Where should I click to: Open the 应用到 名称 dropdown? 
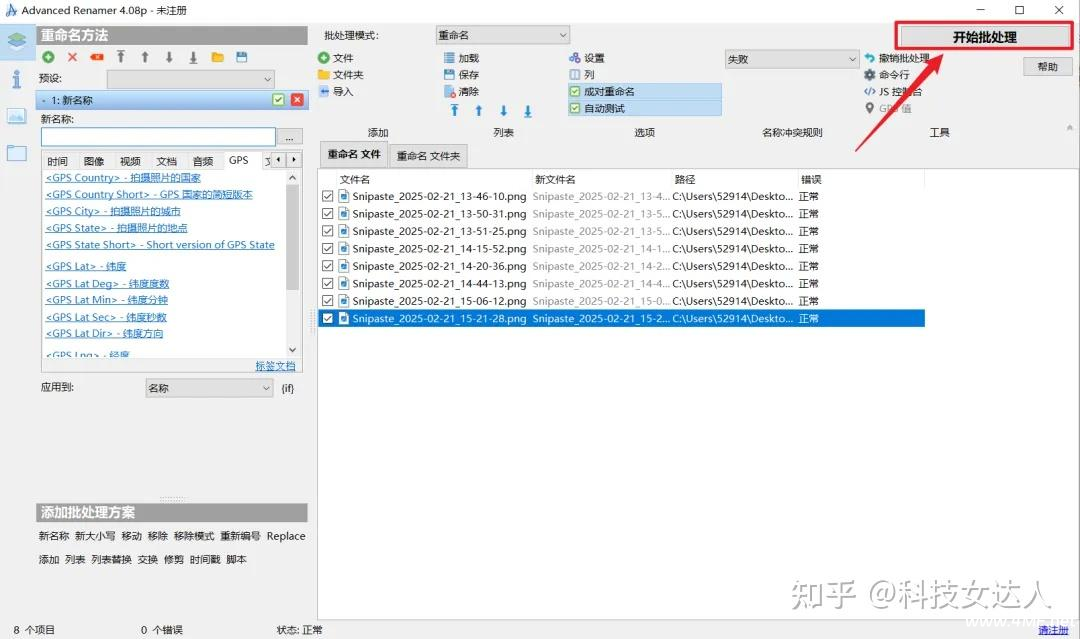click(208, 388)
